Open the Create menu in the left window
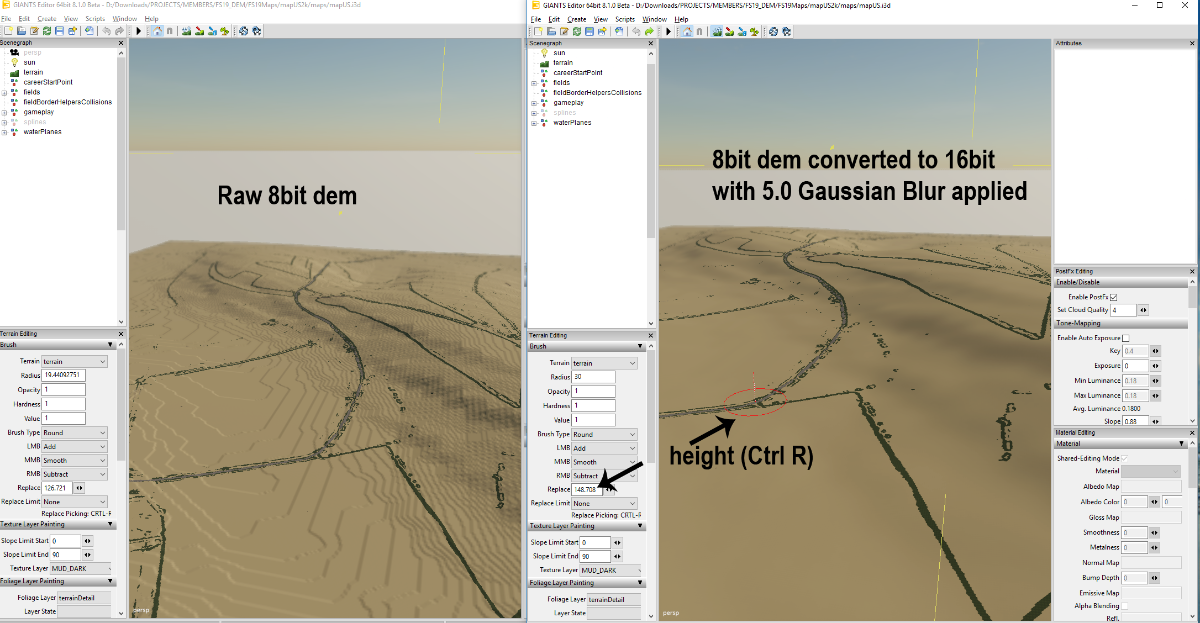Image resolution: width=1200 pixels, height=623 pixels. [47, 19]
